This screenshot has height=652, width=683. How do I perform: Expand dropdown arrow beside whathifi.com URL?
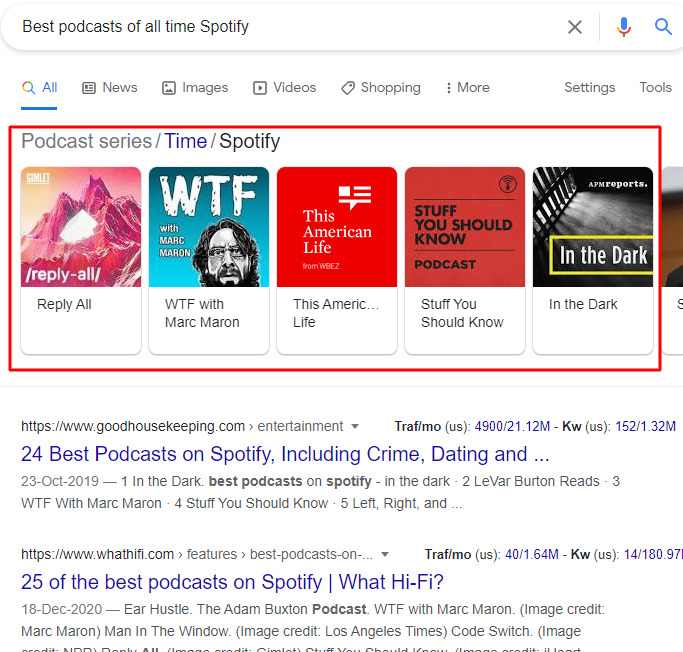(385, 554)
